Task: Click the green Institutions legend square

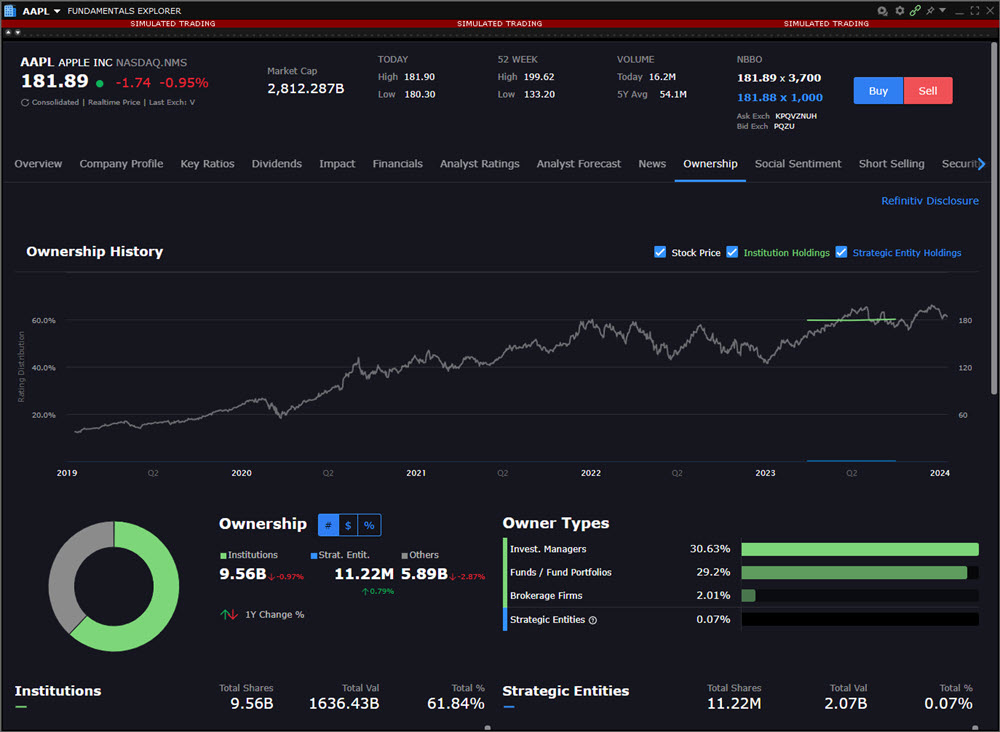Action: tap(223, 556)
